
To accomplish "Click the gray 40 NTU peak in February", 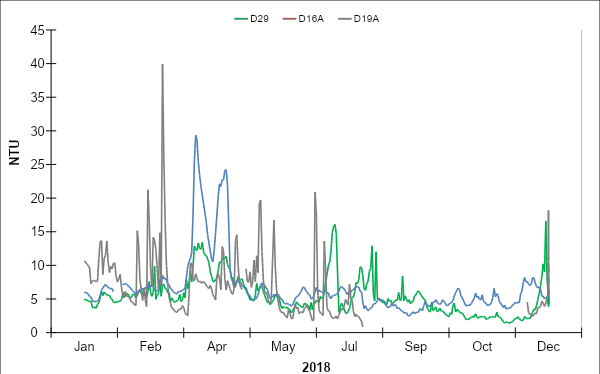I will tap(162, 65).
